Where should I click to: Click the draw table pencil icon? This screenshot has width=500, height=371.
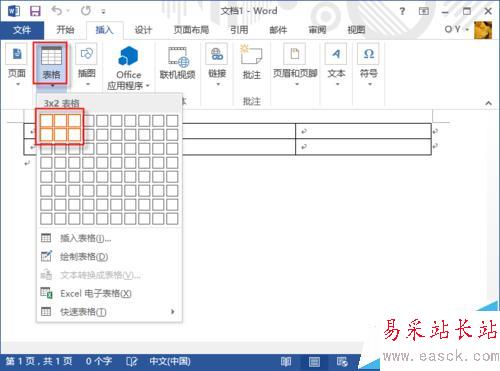coord(46,256)
